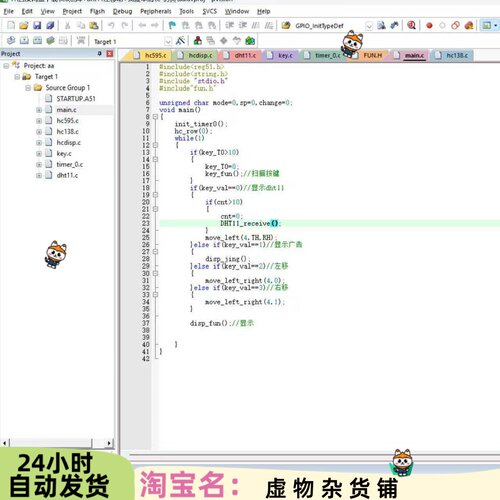Screen dimensions: 500x500
Task: Open the Debug menu
Action: 122,11
